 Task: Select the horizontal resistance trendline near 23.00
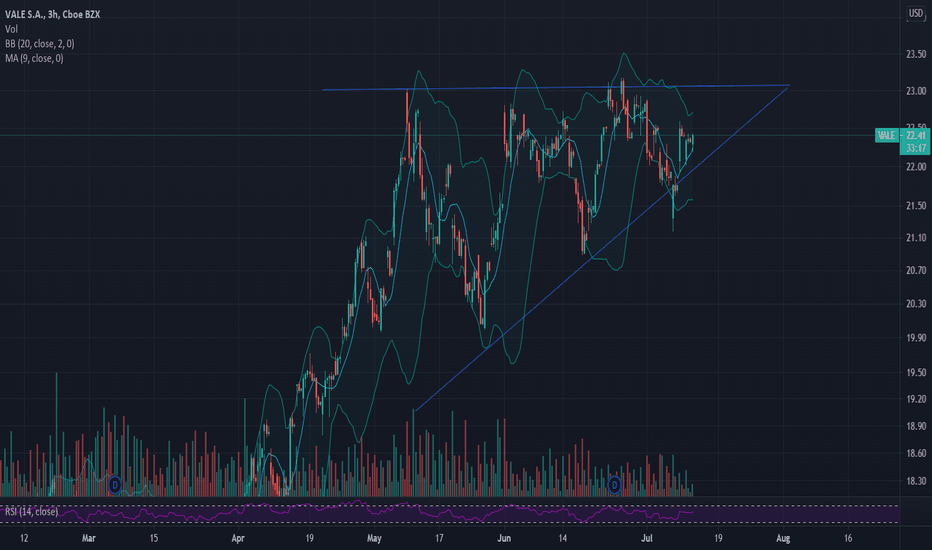click(556, 87)
